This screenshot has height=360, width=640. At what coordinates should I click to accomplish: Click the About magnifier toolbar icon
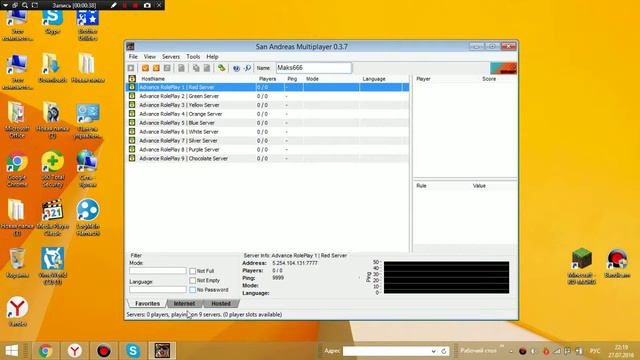tap(247, 68)
